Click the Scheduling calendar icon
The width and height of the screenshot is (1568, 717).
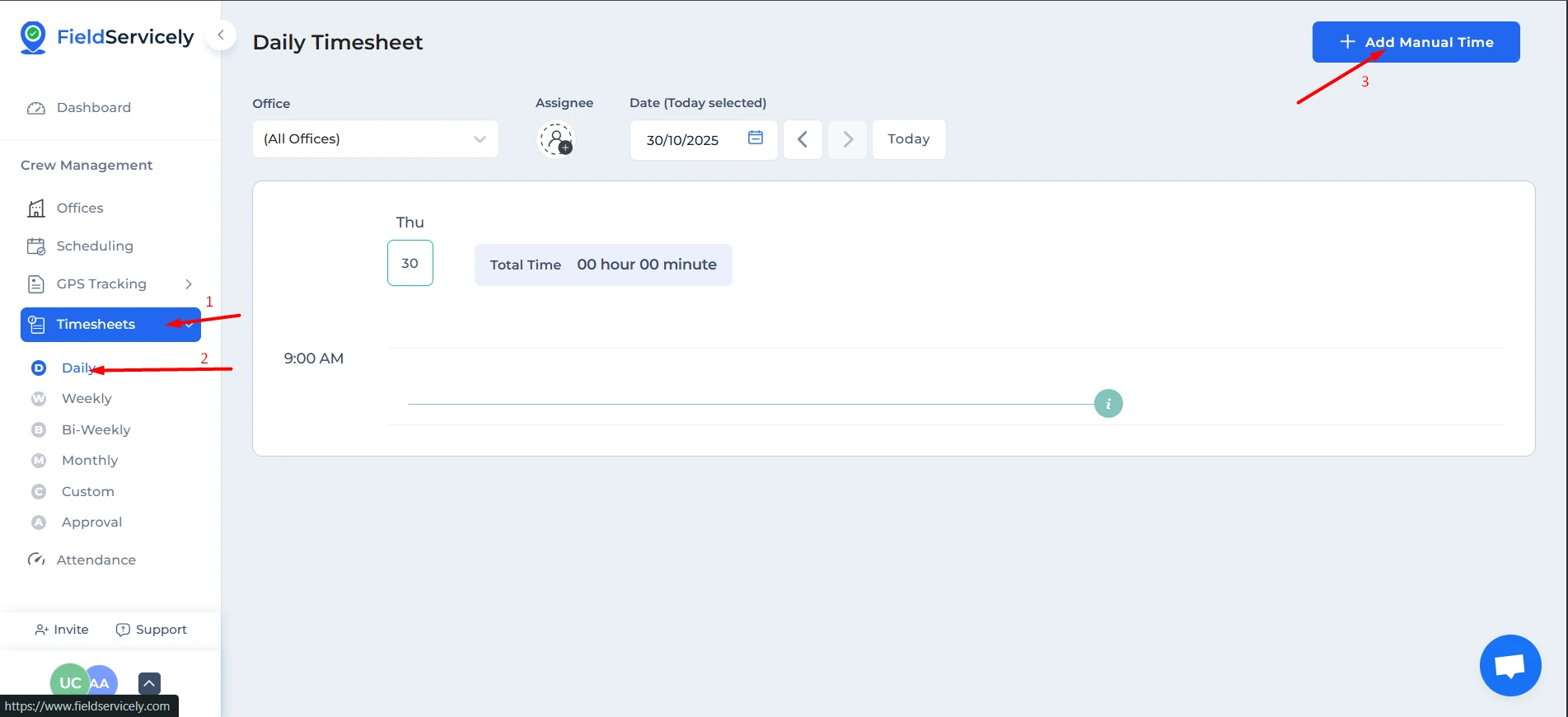[x=36, y=246]
